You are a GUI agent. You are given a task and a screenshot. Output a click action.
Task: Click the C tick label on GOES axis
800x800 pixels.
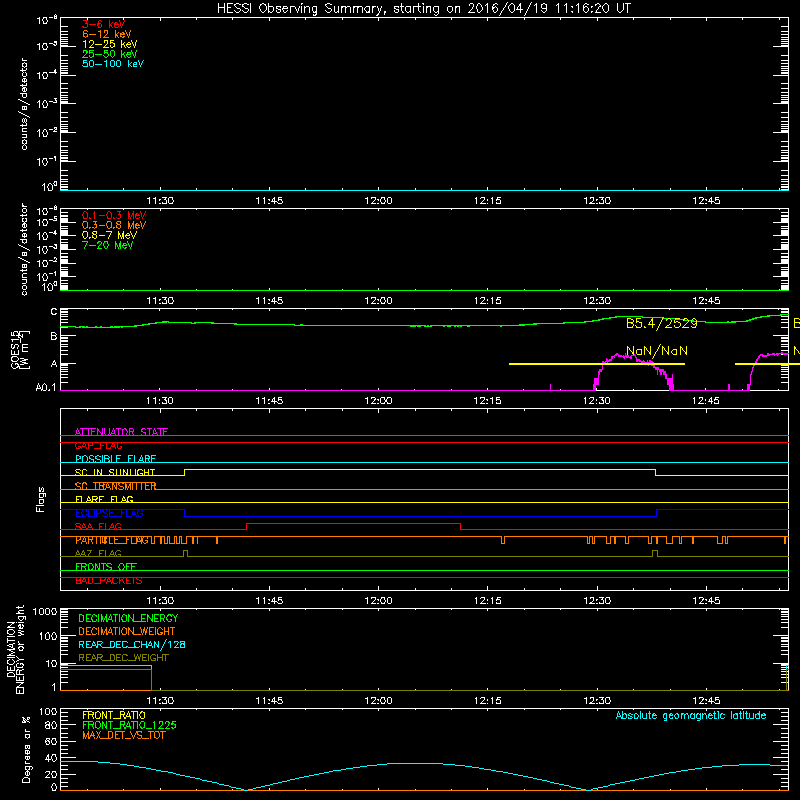coord(54,312)
